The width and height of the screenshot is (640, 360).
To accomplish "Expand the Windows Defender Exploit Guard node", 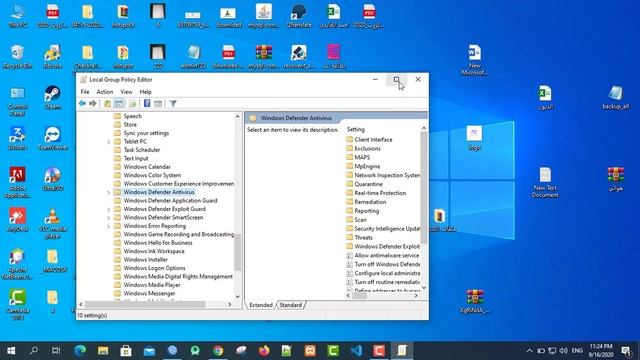I will (x=109, y=209).
